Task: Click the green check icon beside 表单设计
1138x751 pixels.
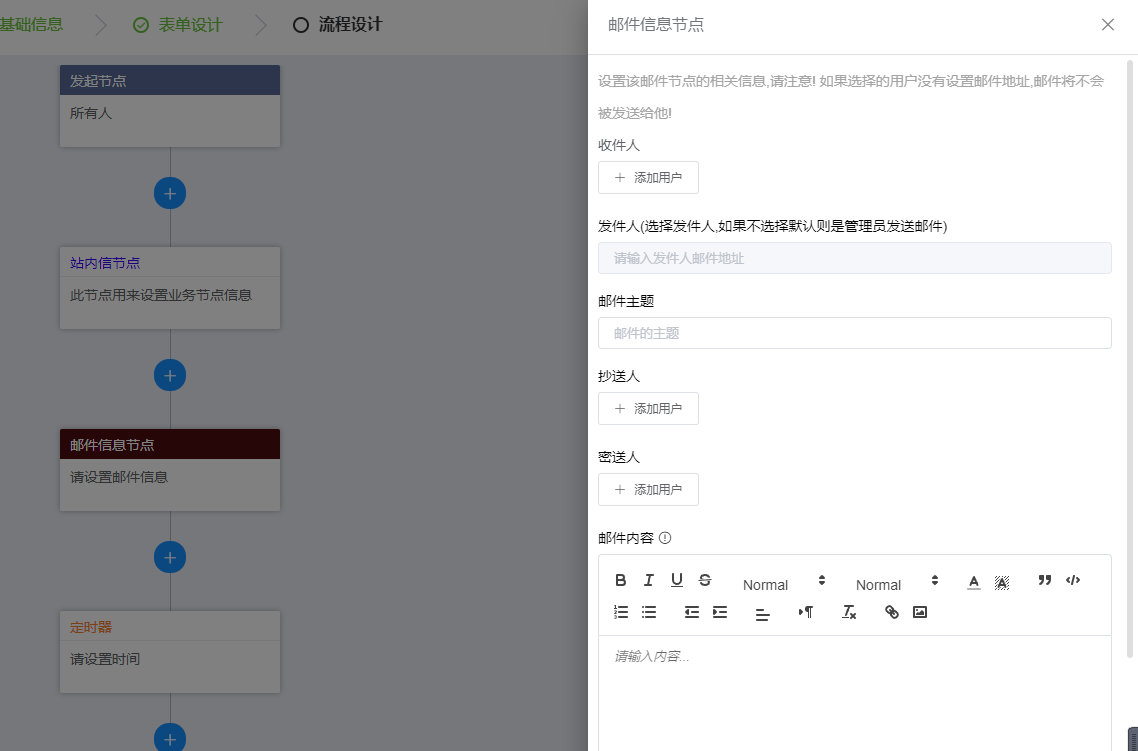Action: coord(141,25)
